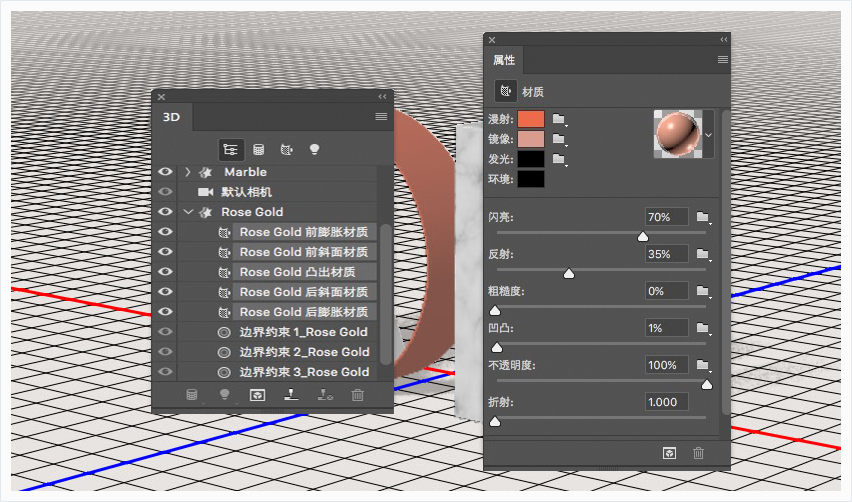Toggle eye for 边界约束 1_Rose Gold
The width and height of the screenshot is (852, 502).
[165, 332]
